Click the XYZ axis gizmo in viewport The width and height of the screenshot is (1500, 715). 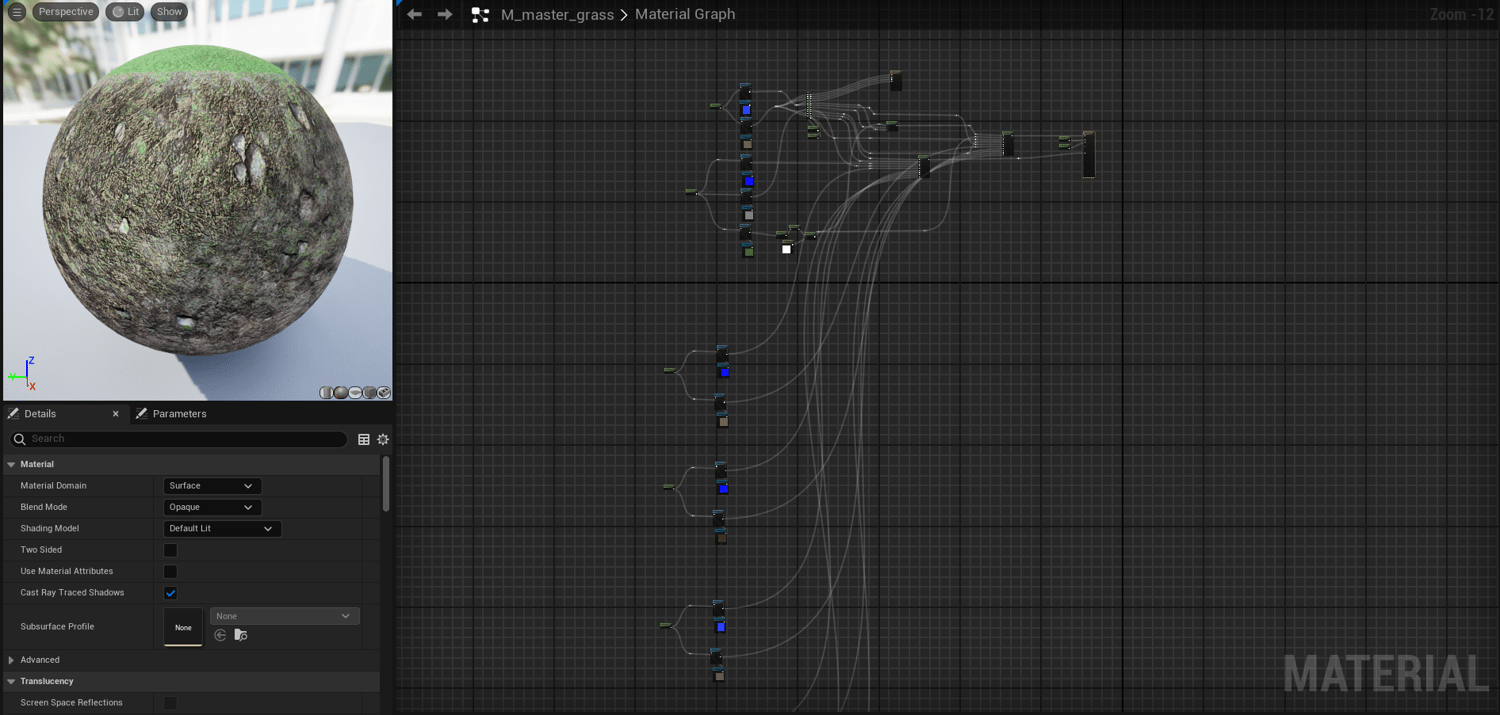[23, 374]
